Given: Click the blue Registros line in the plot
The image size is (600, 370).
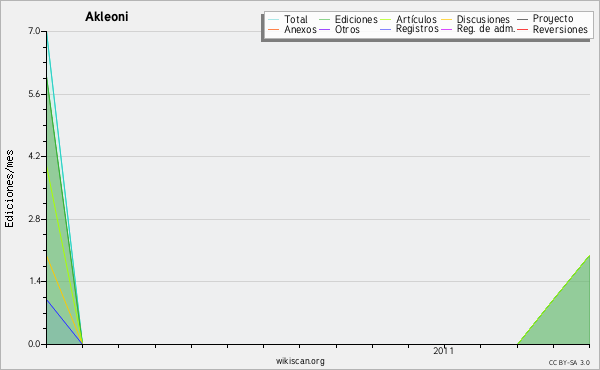Looking at the screenshot, I should click(x=64, y=321).
